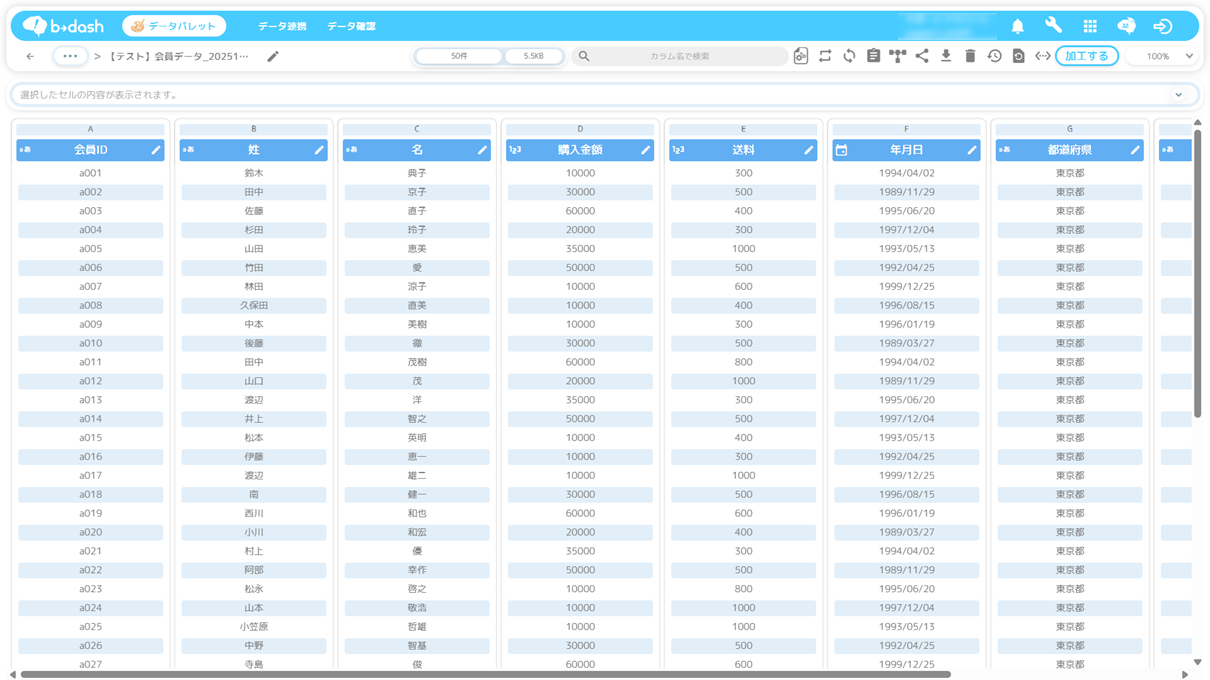The image size is (1210, 680).
Task: Open the history clock icon
Action: click(x=994, y=56)
